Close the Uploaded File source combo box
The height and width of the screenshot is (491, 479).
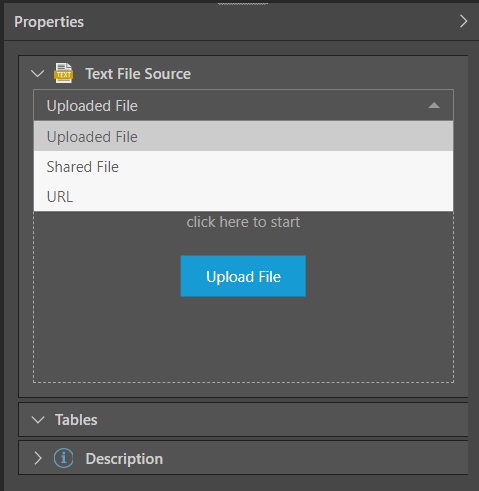243,105
